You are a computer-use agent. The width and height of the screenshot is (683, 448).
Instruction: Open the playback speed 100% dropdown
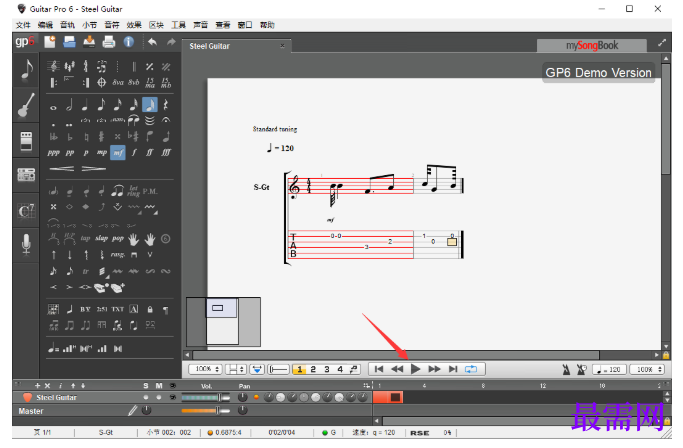647,370
